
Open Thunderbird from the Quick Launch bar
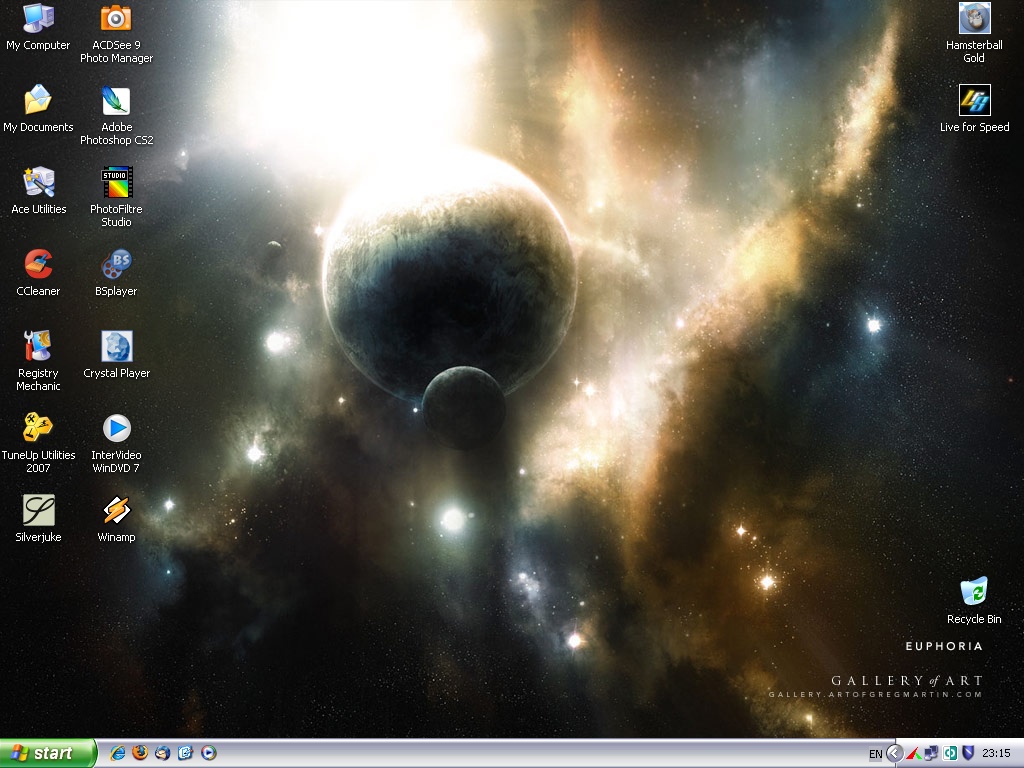162,753
